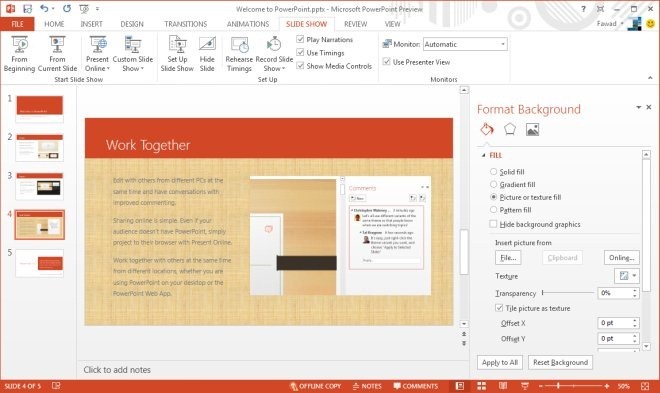Start Slide Show from status bar

(524, 386)
